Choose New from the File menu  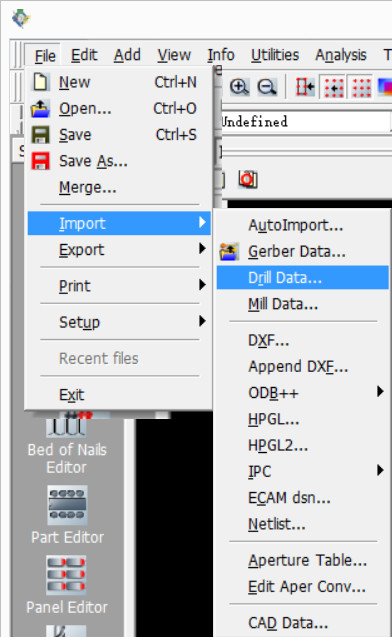119,82
